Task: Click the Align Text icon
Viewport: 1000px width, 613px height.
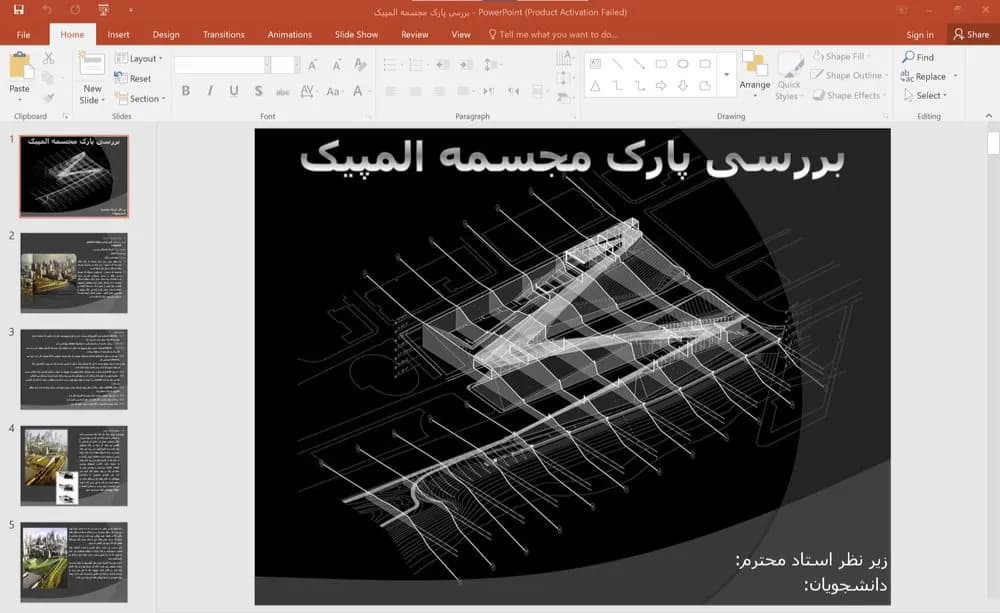Action: (563, 78)
